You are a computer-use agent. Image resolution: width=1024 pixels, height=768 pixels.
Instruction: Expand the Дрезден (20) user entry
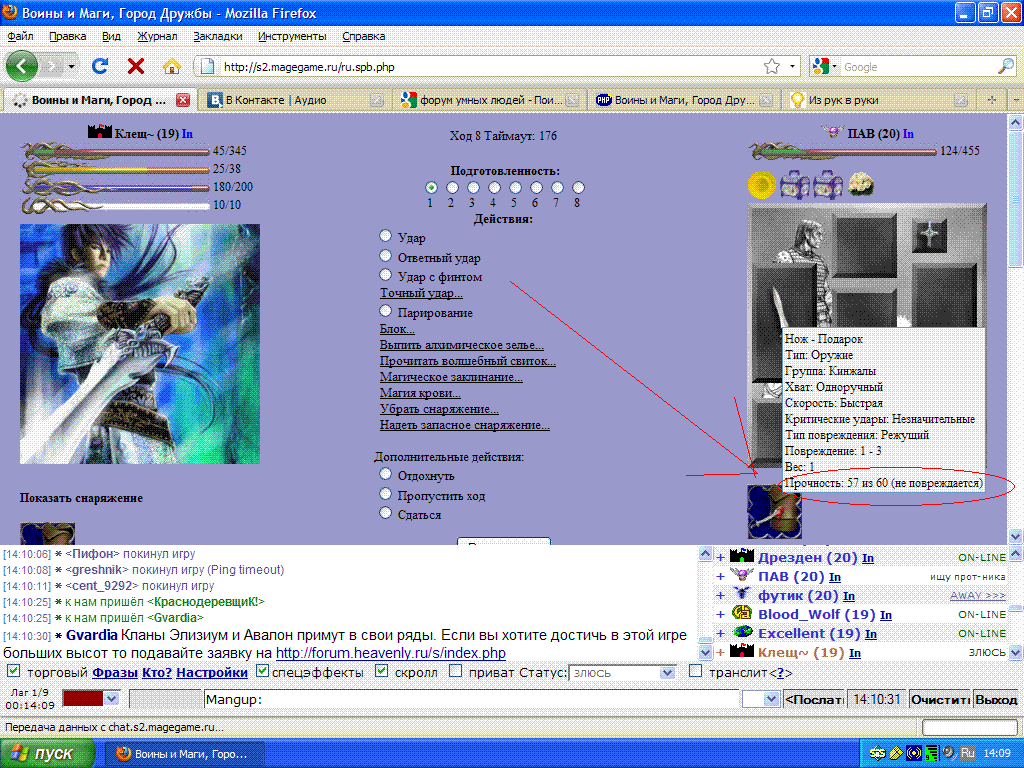click(x=720, y=558)
